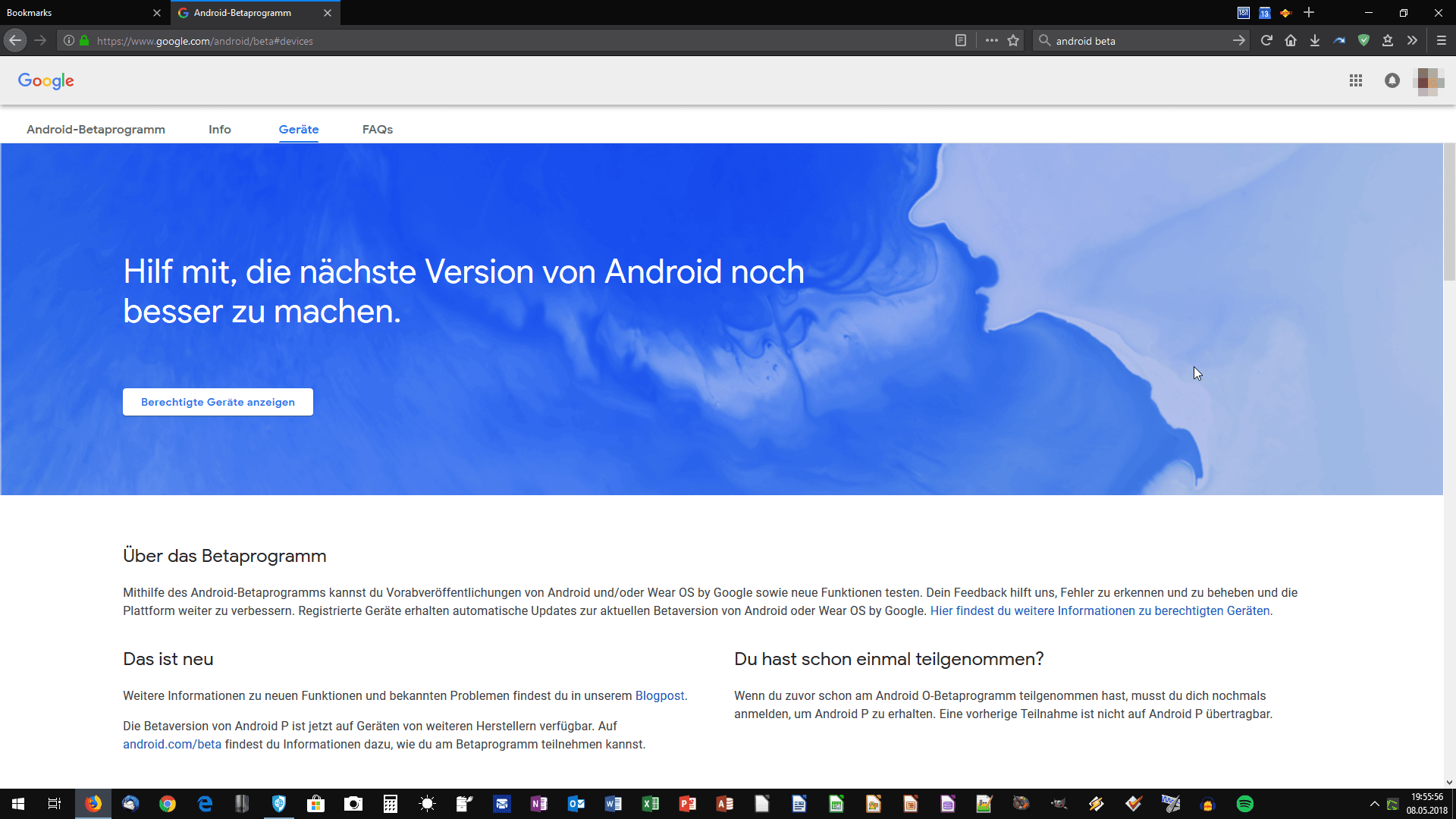Image resolution: width=1456 pixels, height=819 pixels.
Task: Launch Microsoft Edge from taskbar
Action: (205, 804)
